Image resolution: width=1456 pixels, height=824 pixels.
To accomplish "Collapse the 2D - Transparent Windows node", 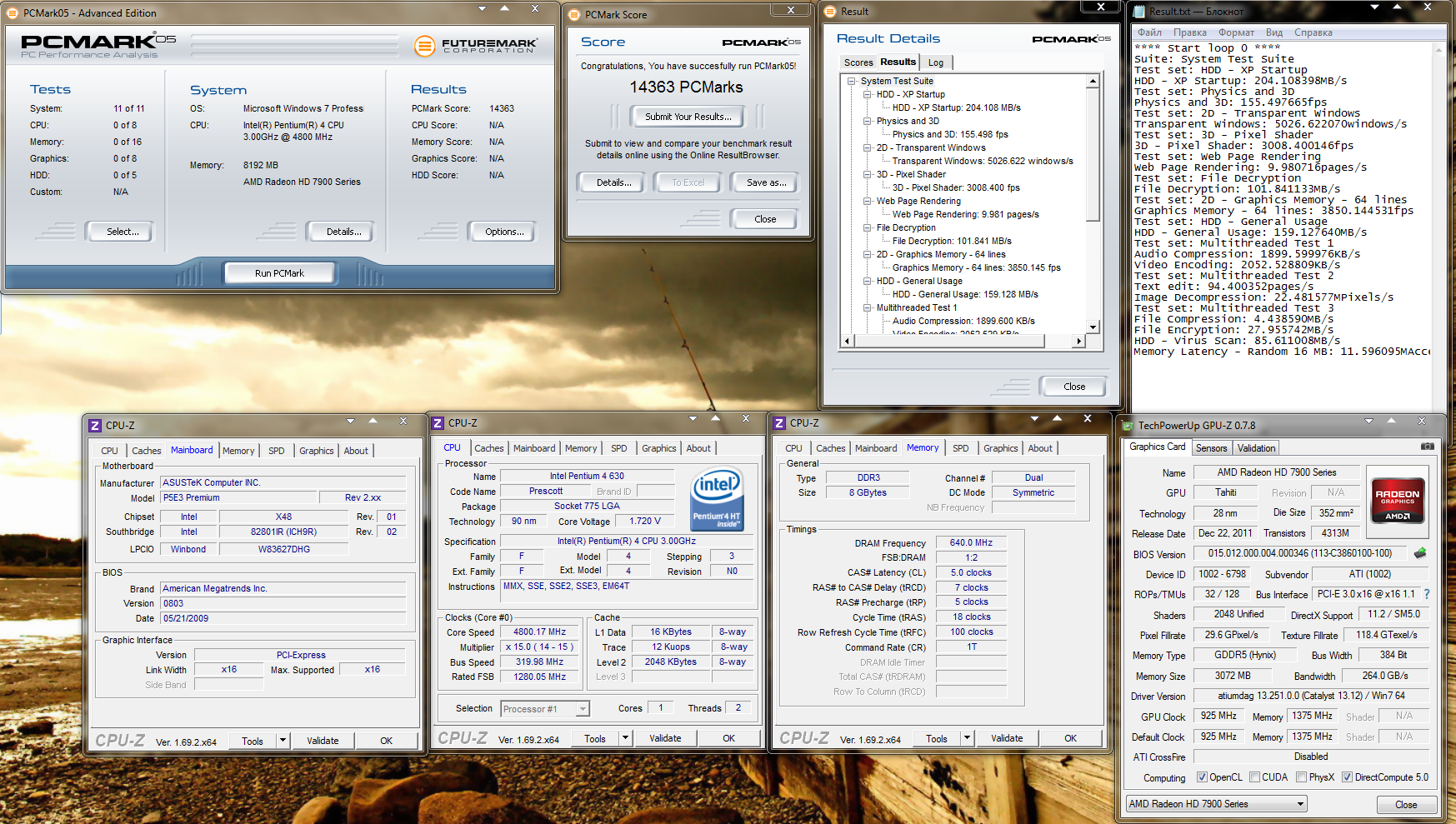I will click(x=868, y=147).
